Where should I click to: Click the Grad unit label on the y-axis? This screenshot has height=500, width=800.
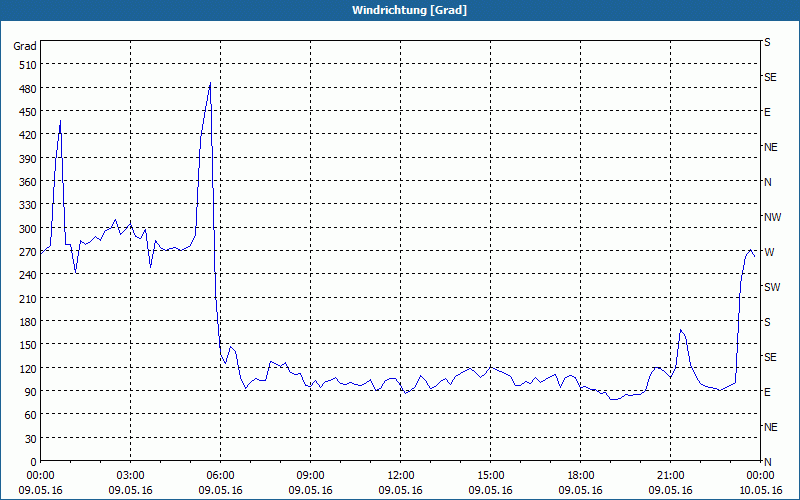point(25,46)
